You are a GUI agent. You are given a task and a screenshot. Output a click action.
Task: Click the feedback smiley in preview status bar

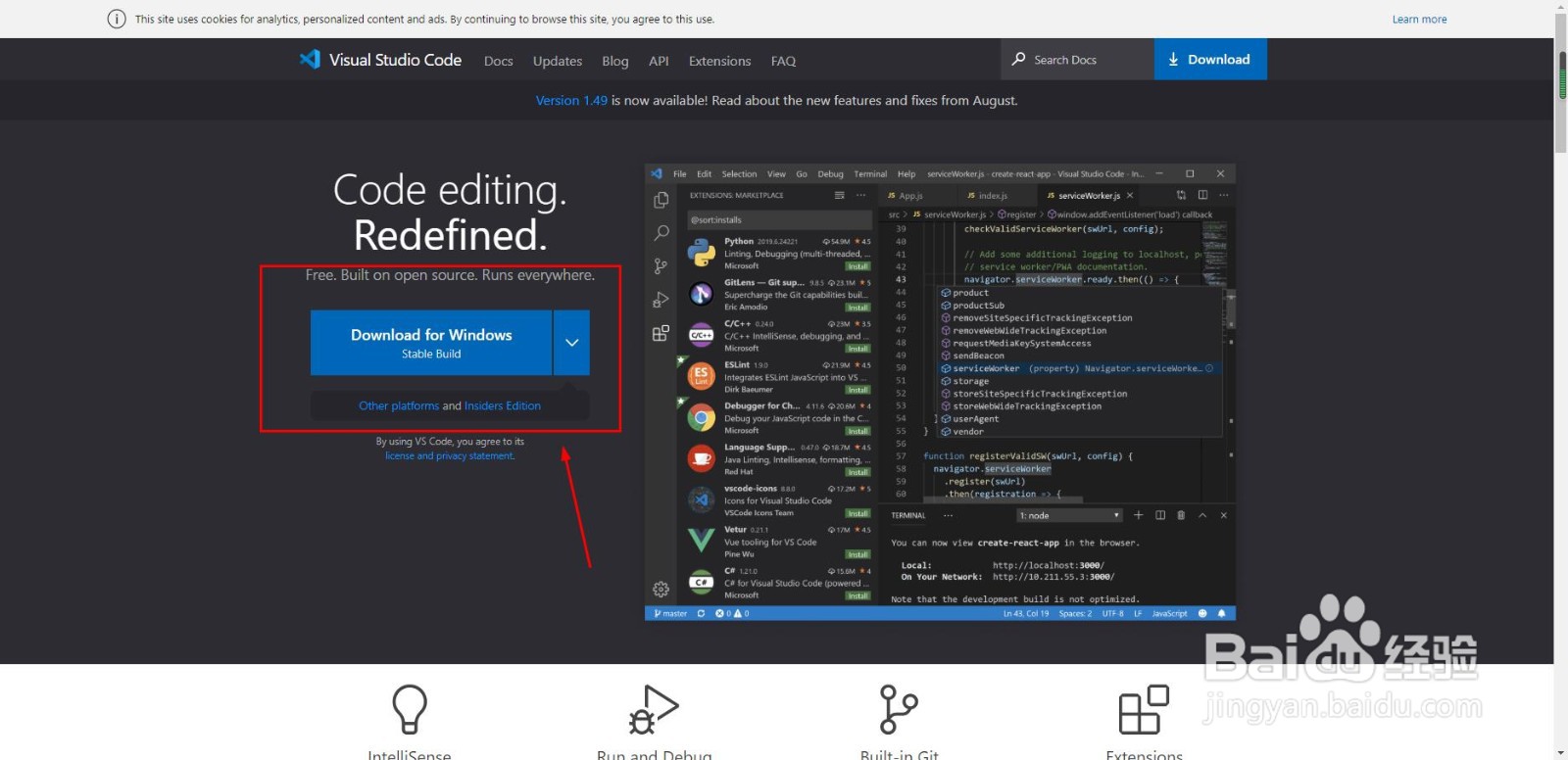pyautogui.click(x=1202, y=613)
